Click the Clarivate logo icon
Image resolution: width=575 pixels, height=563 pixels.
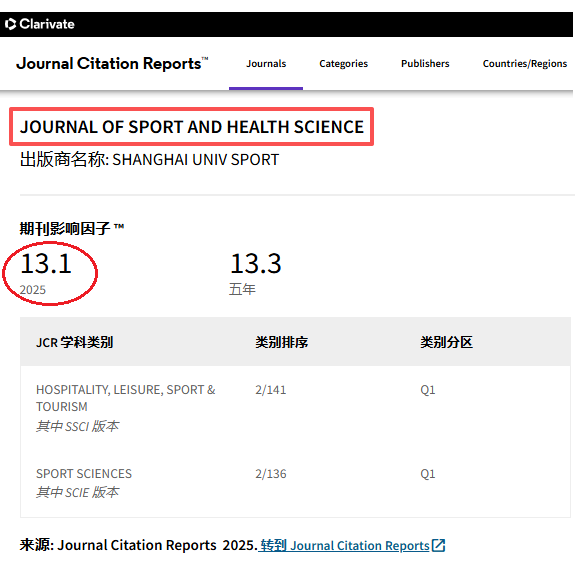10,24
